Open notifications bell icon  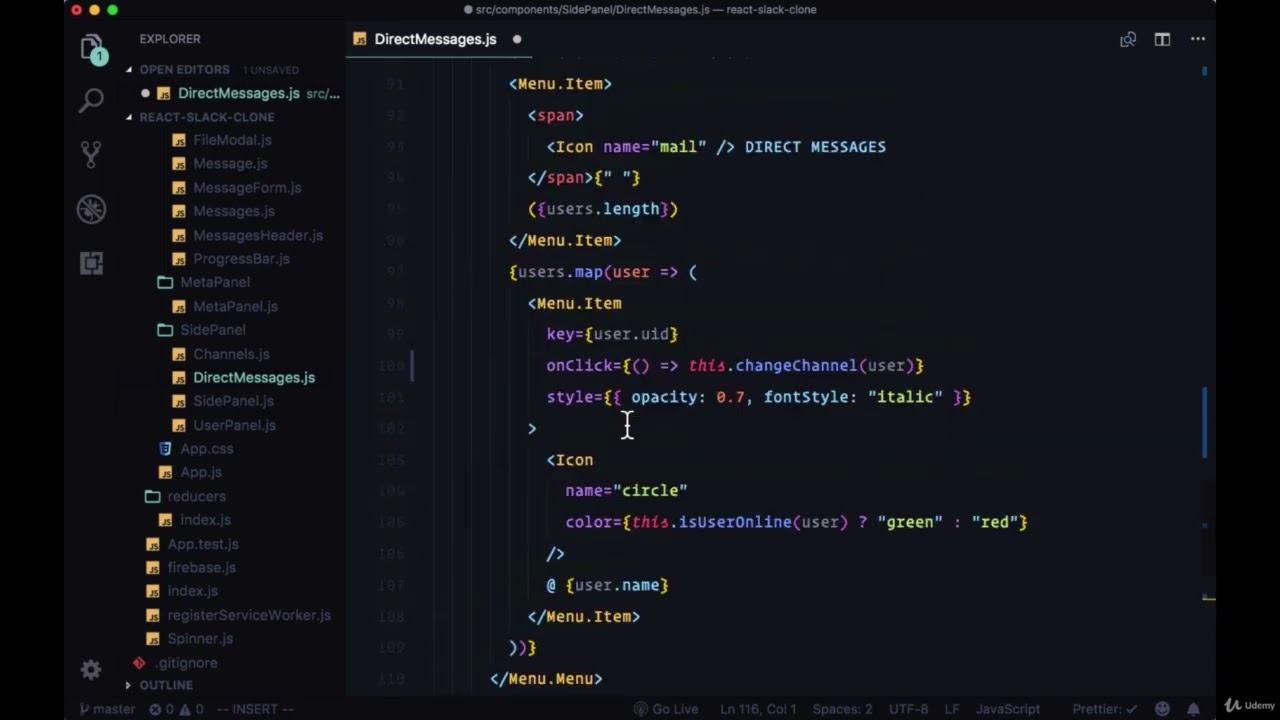pos(1194,709)
